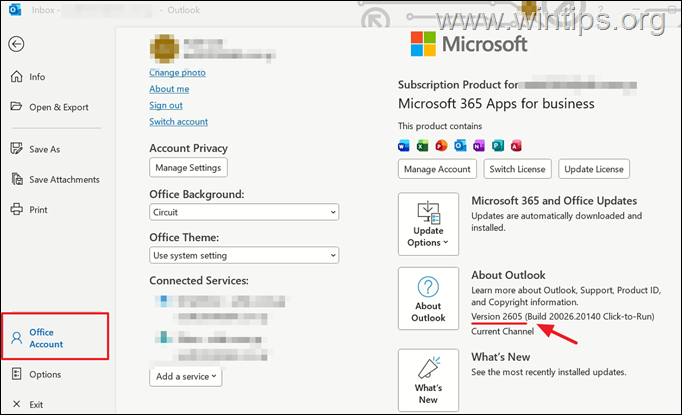Click the 'This product contains' text
The width and height of the screenshot is (682, 415).
[440, 126]
